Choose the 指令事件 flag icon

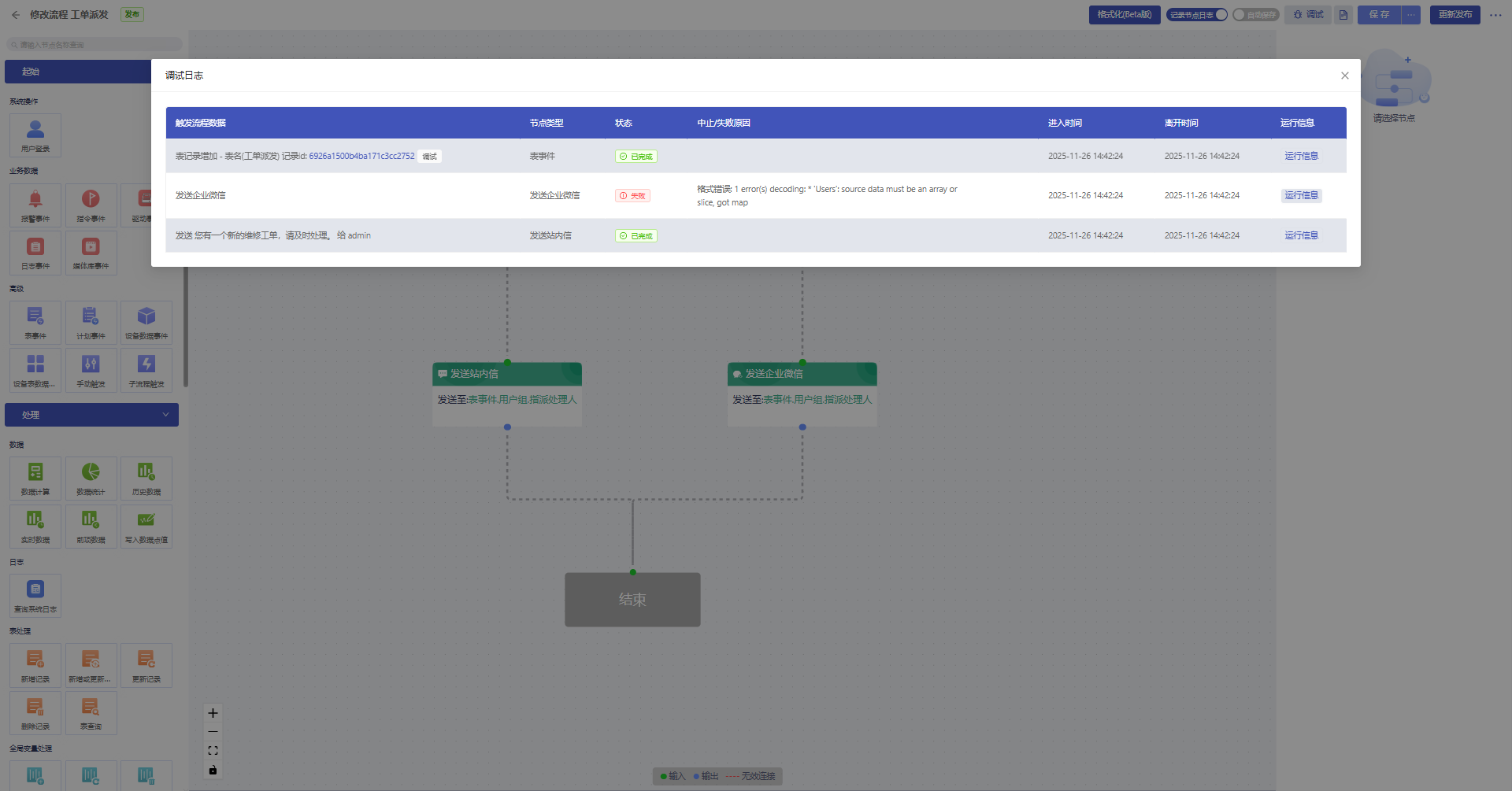pyautogui.click(x=91, y=200)
